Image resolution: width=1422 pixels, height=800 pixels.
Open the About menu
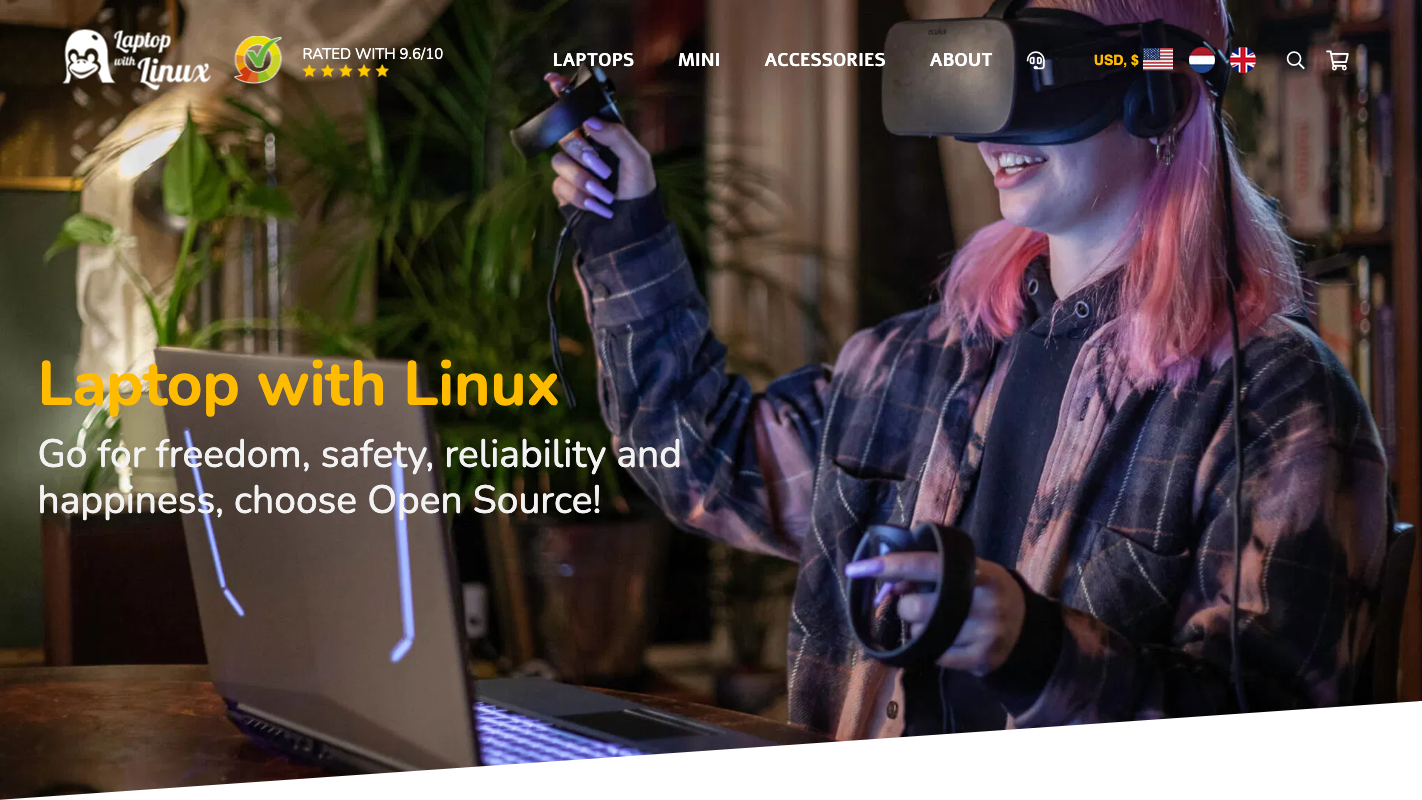(x=961, y=60)
